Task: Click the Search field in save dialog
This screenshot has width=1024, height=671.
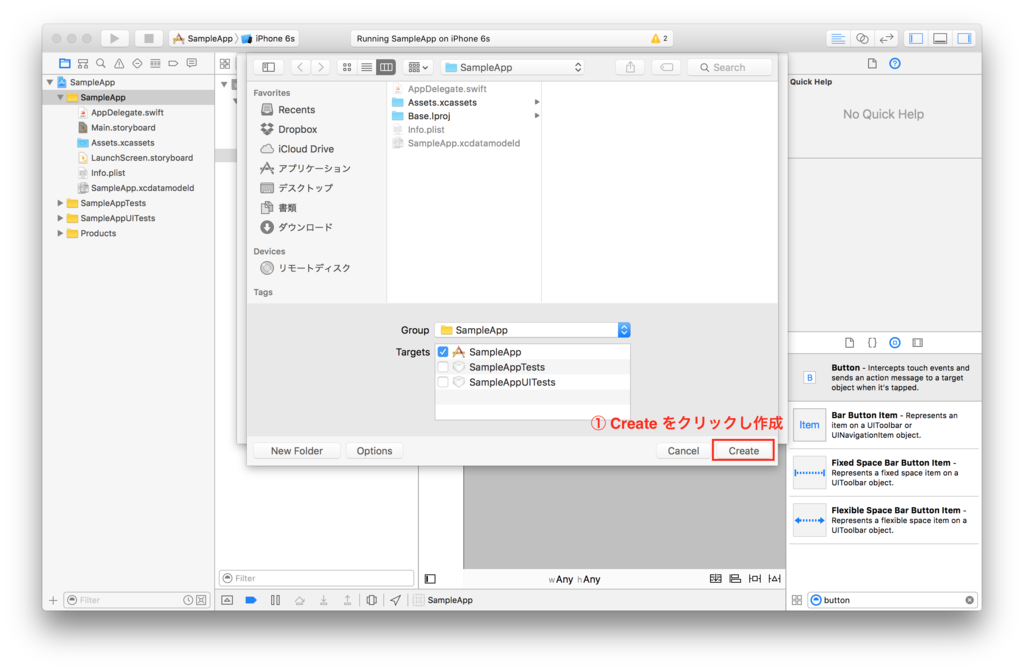Action: [x=729, y=67]
